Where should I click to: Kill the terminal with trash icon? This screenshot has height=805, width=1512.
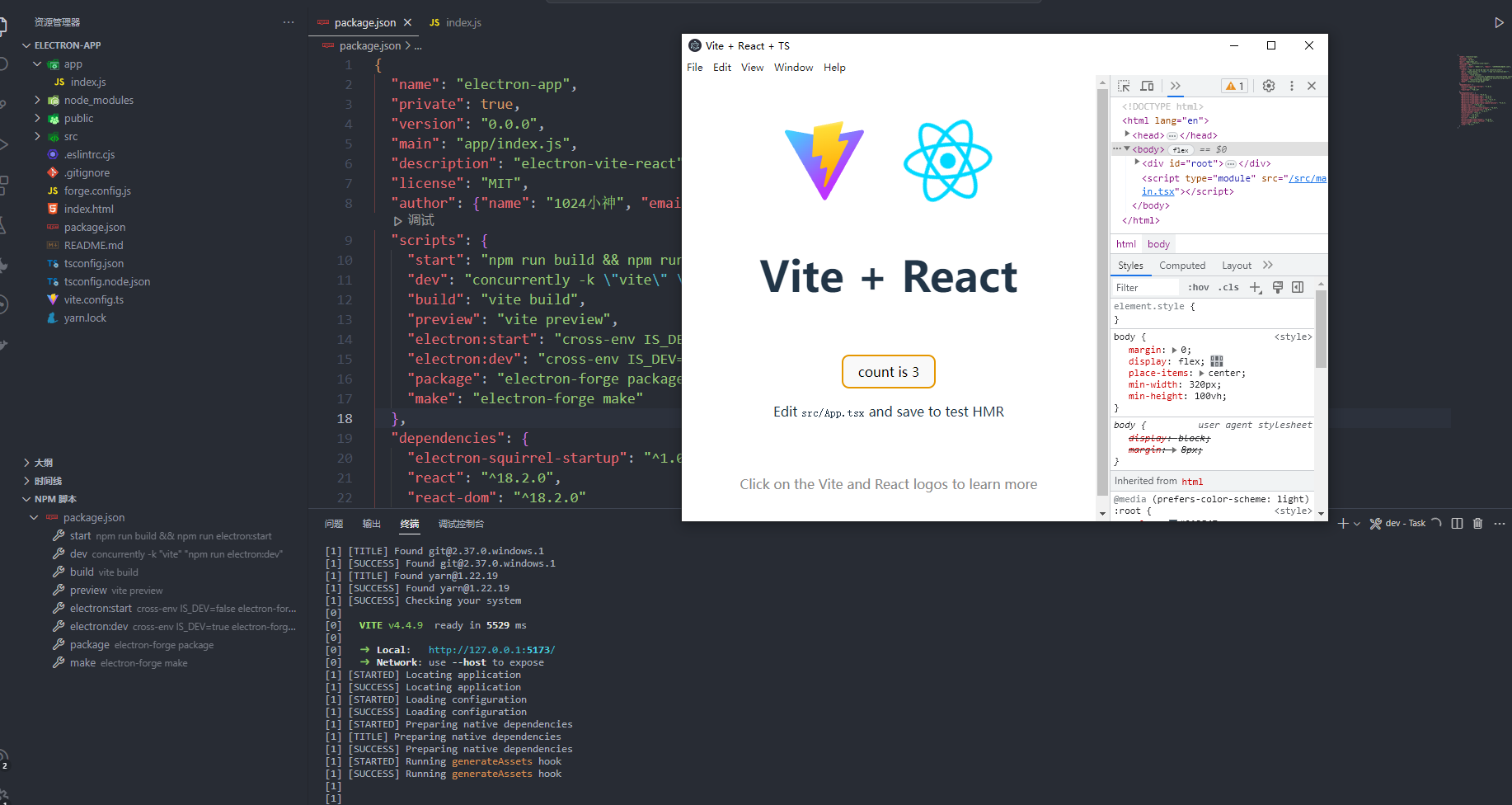point(1477,523)
